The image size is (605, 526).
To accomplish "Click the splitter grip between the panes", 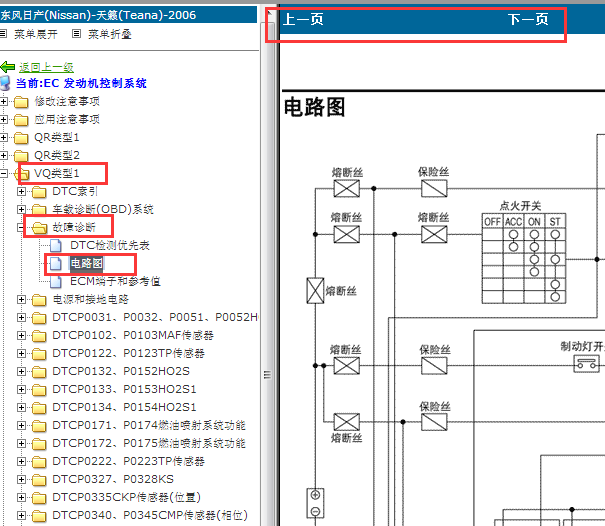I will coord(267,375).
